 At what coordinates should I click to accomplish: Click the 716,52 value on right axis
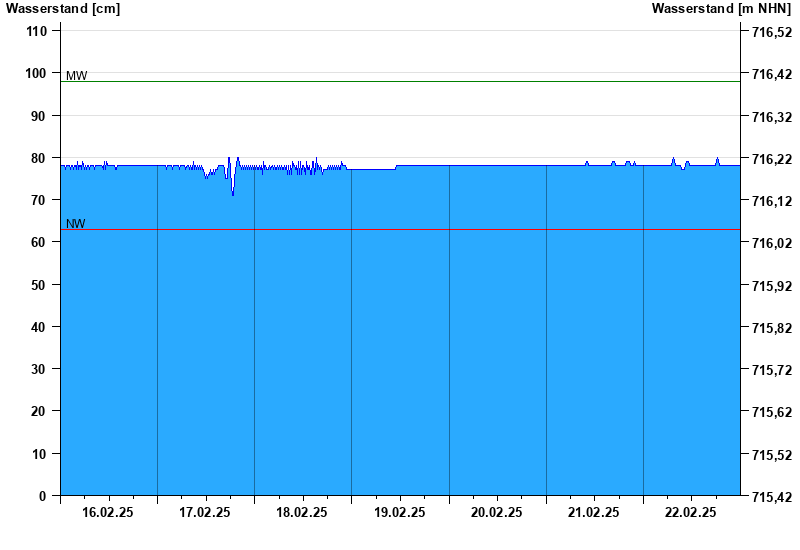click(772, 32)
